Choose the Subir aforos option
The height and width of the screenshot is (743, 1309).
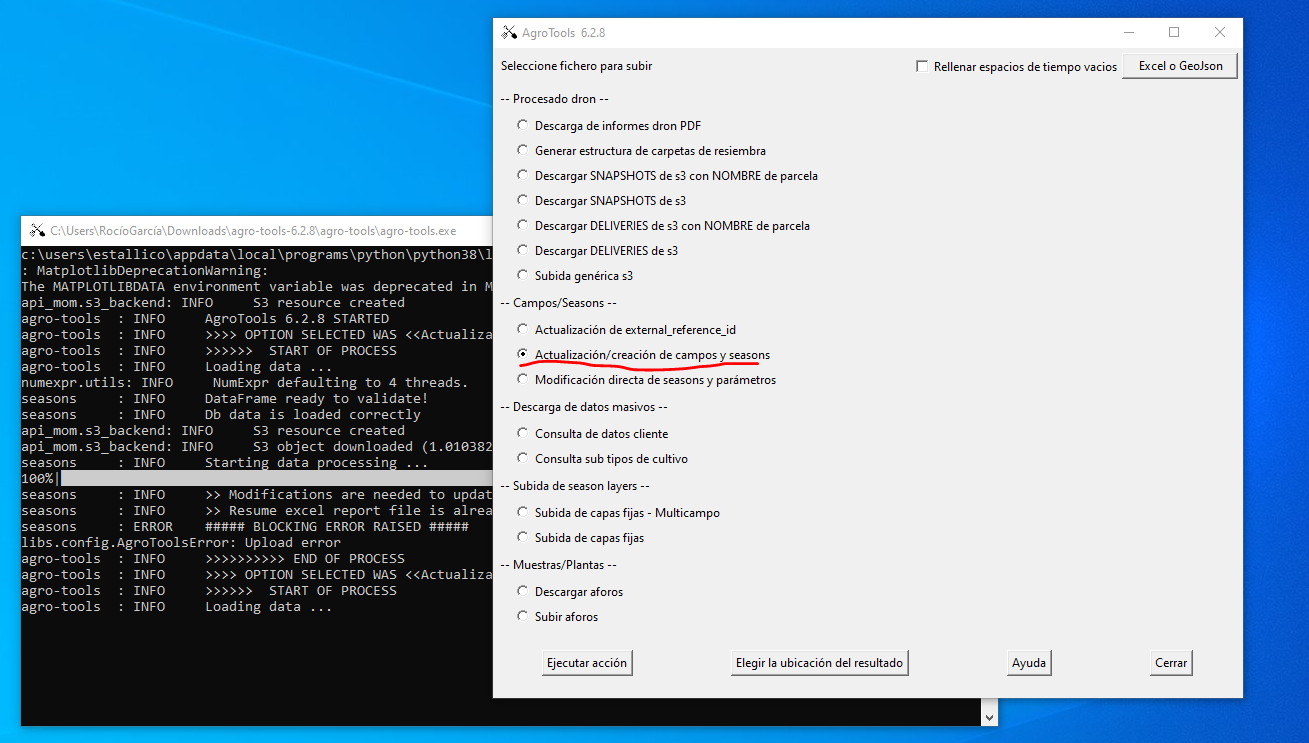point(522,616)
